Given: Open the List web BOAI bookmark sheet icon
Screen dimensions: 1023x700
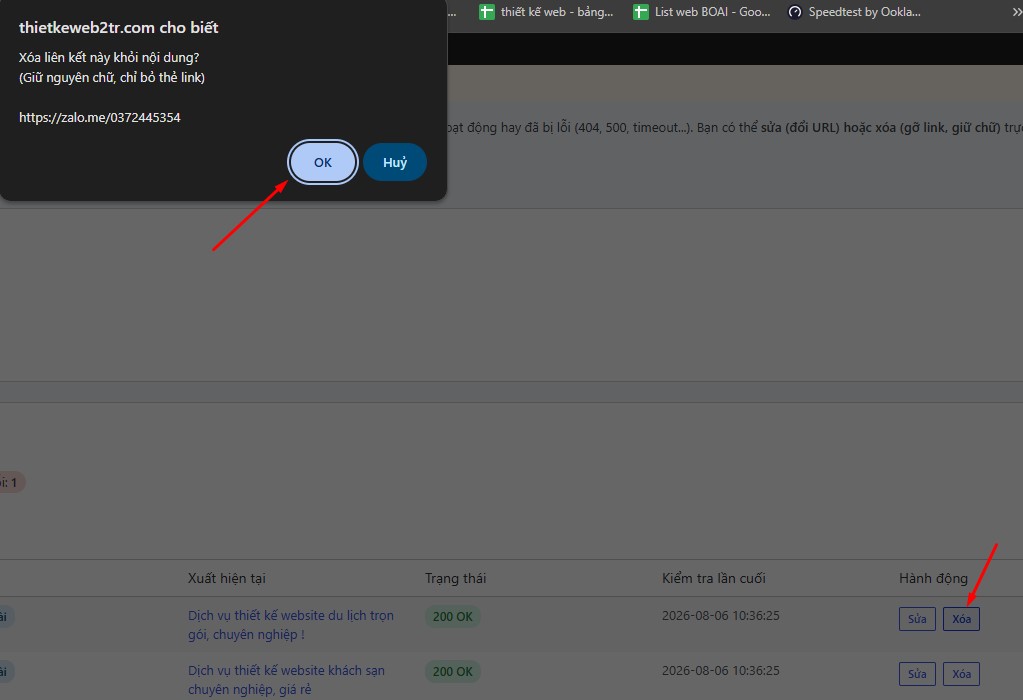Looking at the screenshot, I should coord(641,12).
